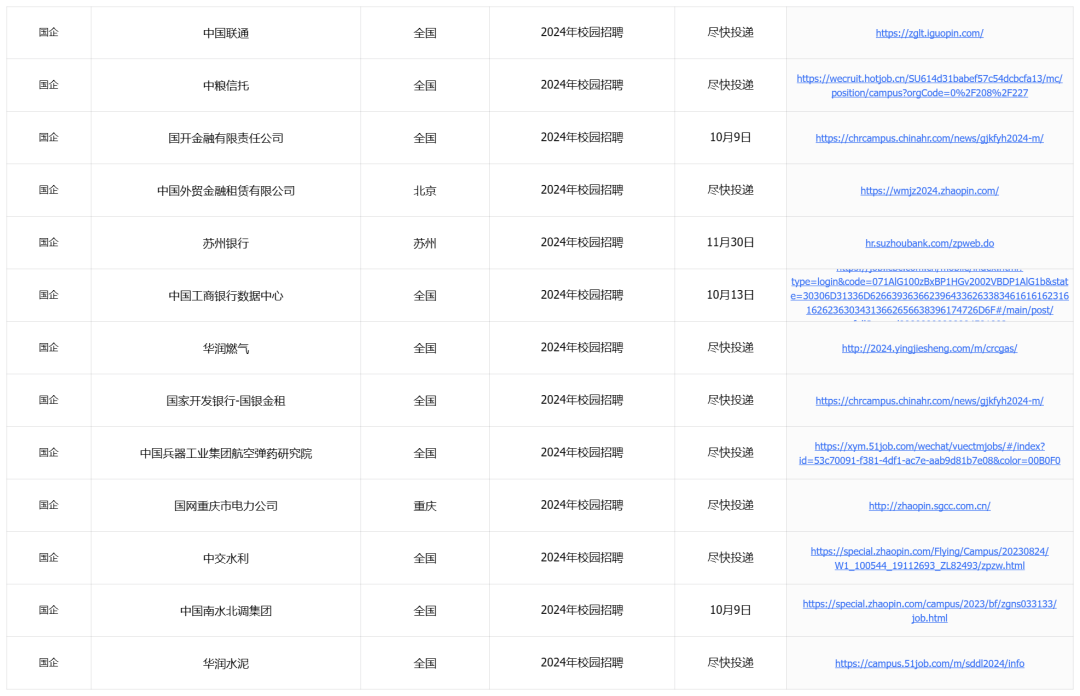Open the campus.51job.com sddl2024 link

929,663
